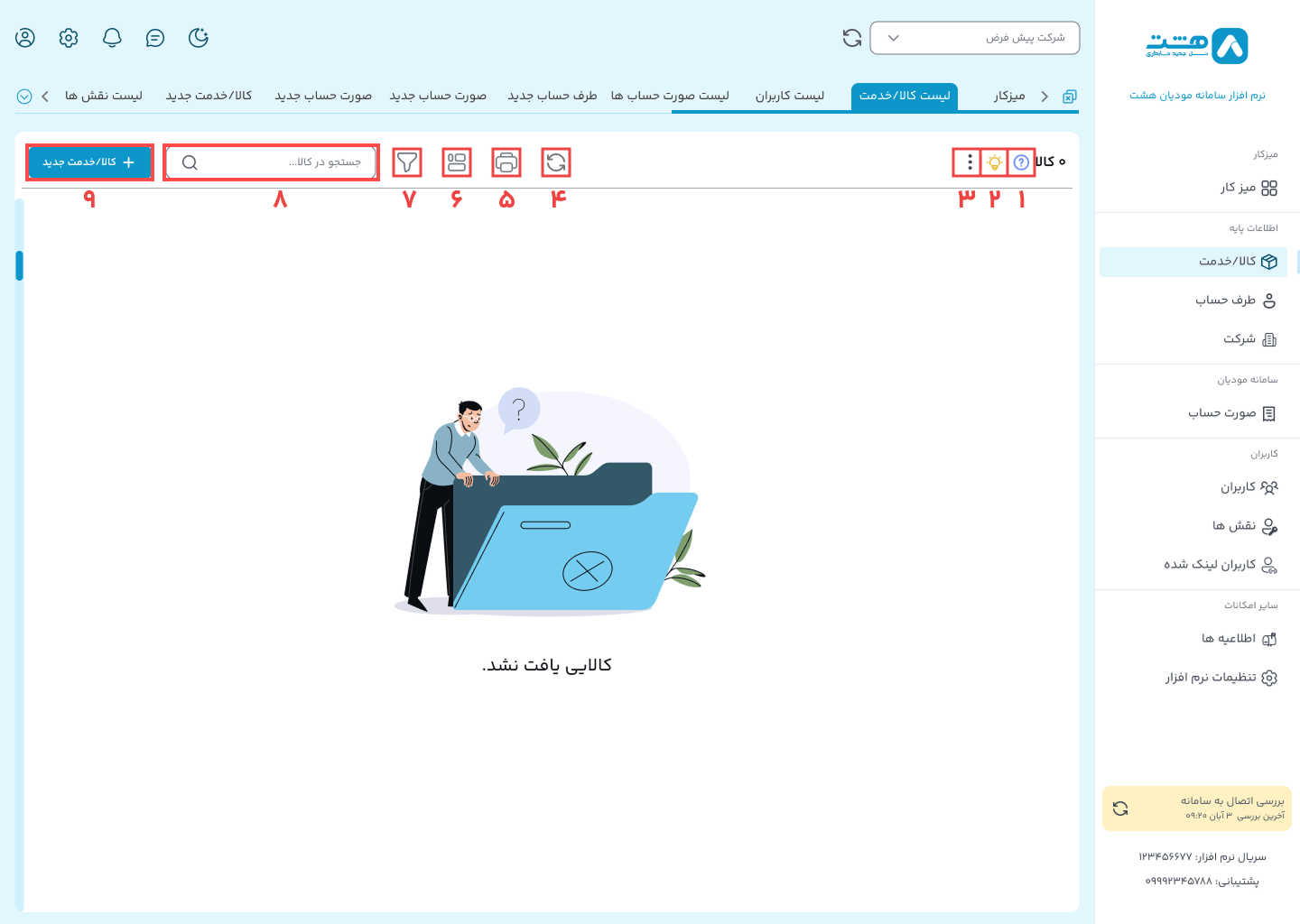
Task: Switch the list layout view
Action: click(457, 162)
